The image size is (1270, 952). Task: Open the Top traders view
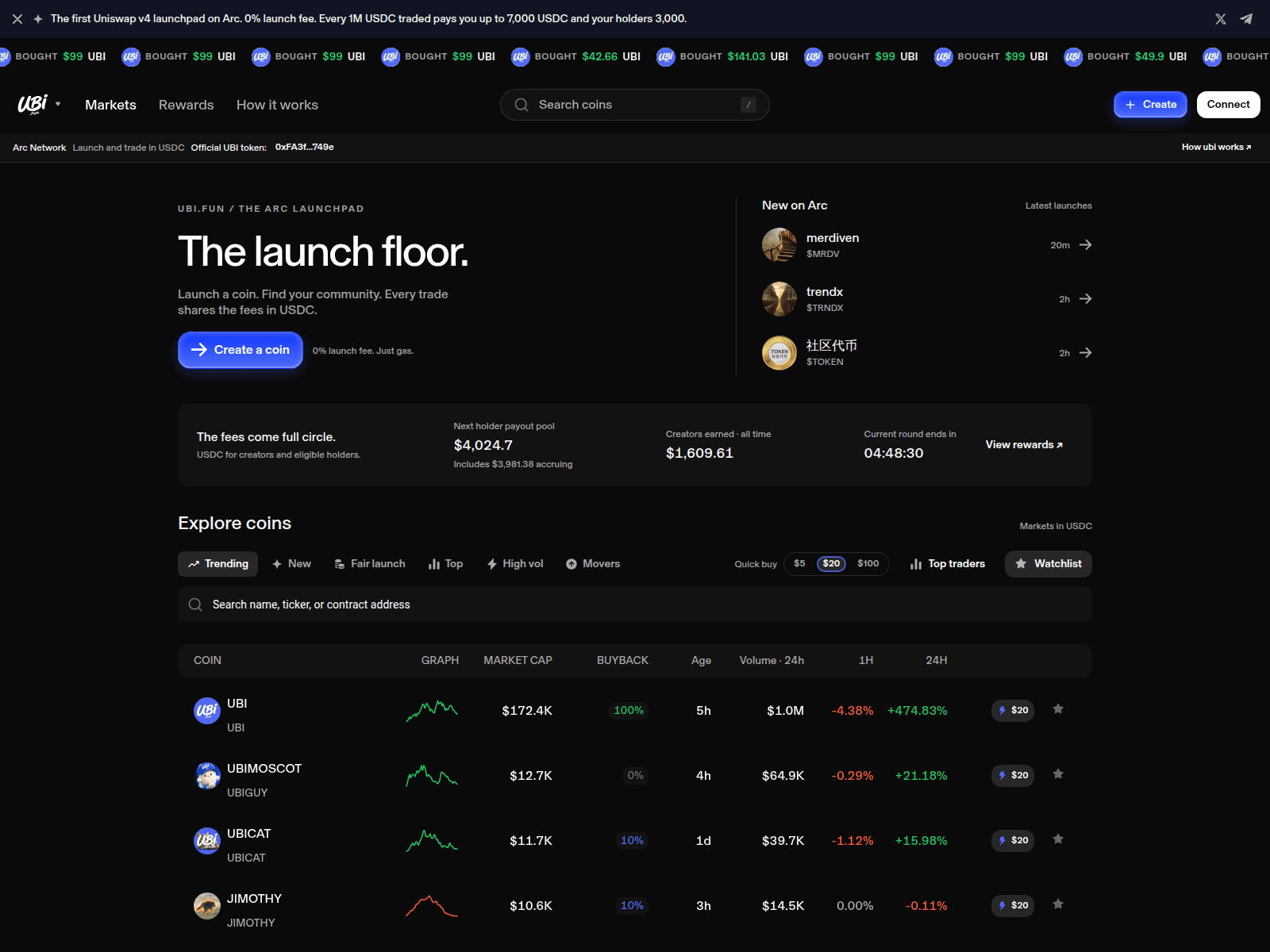tap(948, 564)
